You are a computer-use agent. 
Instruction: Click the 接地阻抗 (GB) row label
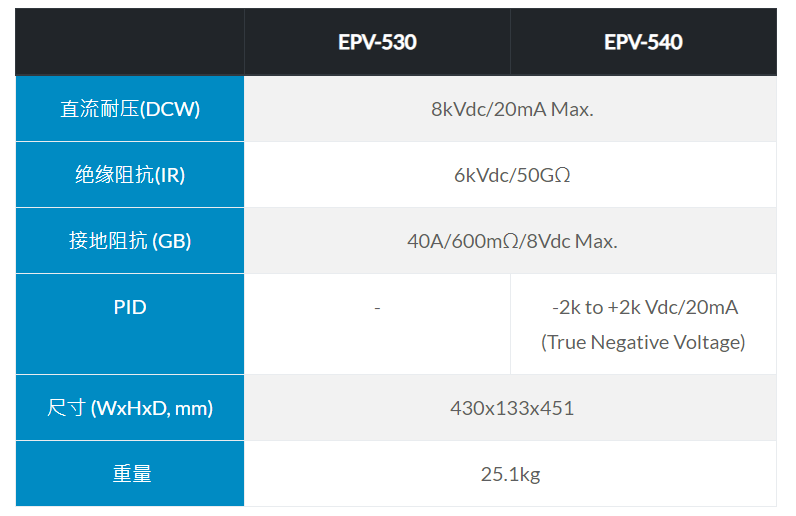(130, 241)
